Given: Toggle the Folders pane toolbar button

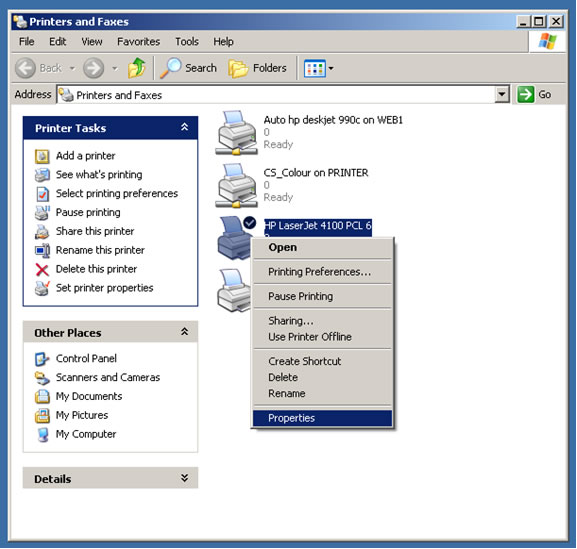Looking at the screenshot, I should coord(257,68).
